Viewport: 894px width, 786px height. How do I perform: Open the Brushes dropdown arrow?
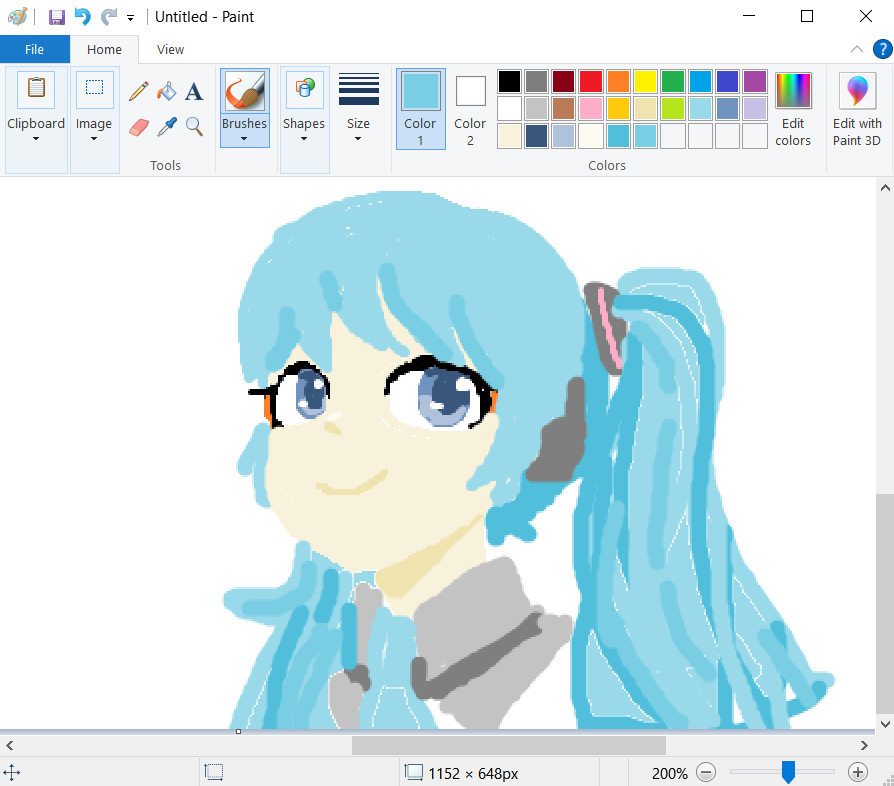[244, 139]
